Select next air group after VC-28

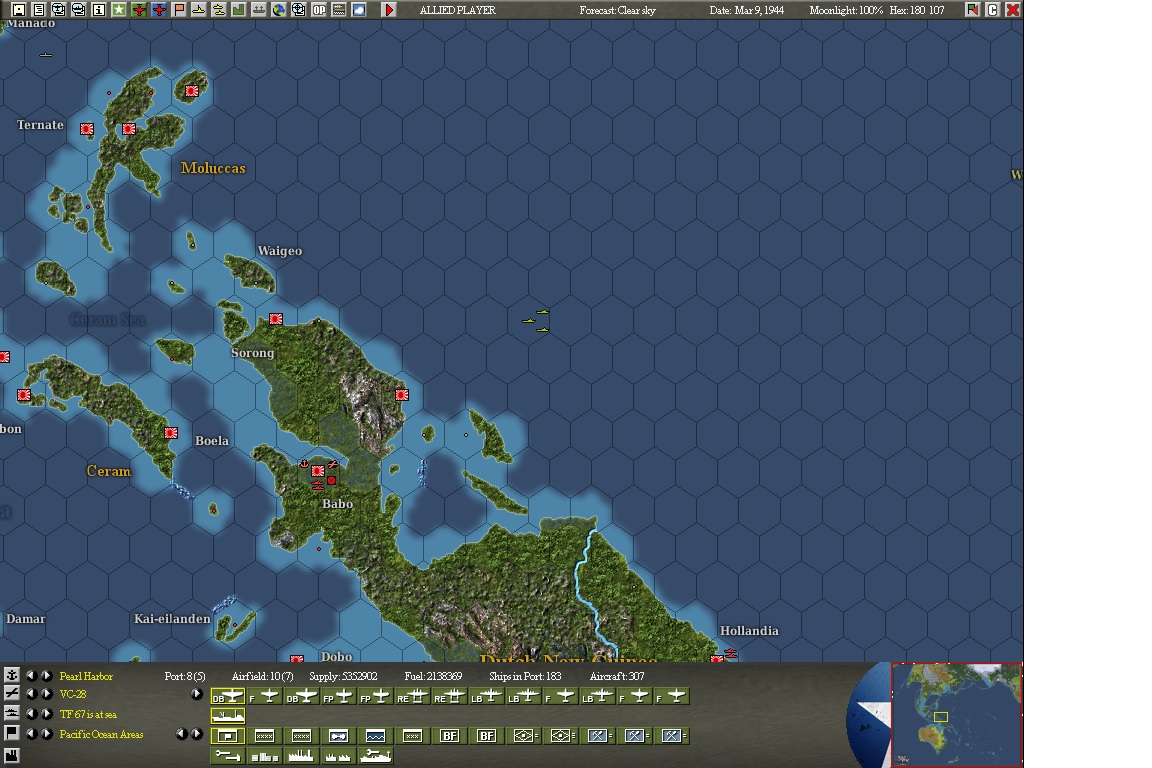coord(47,694)
